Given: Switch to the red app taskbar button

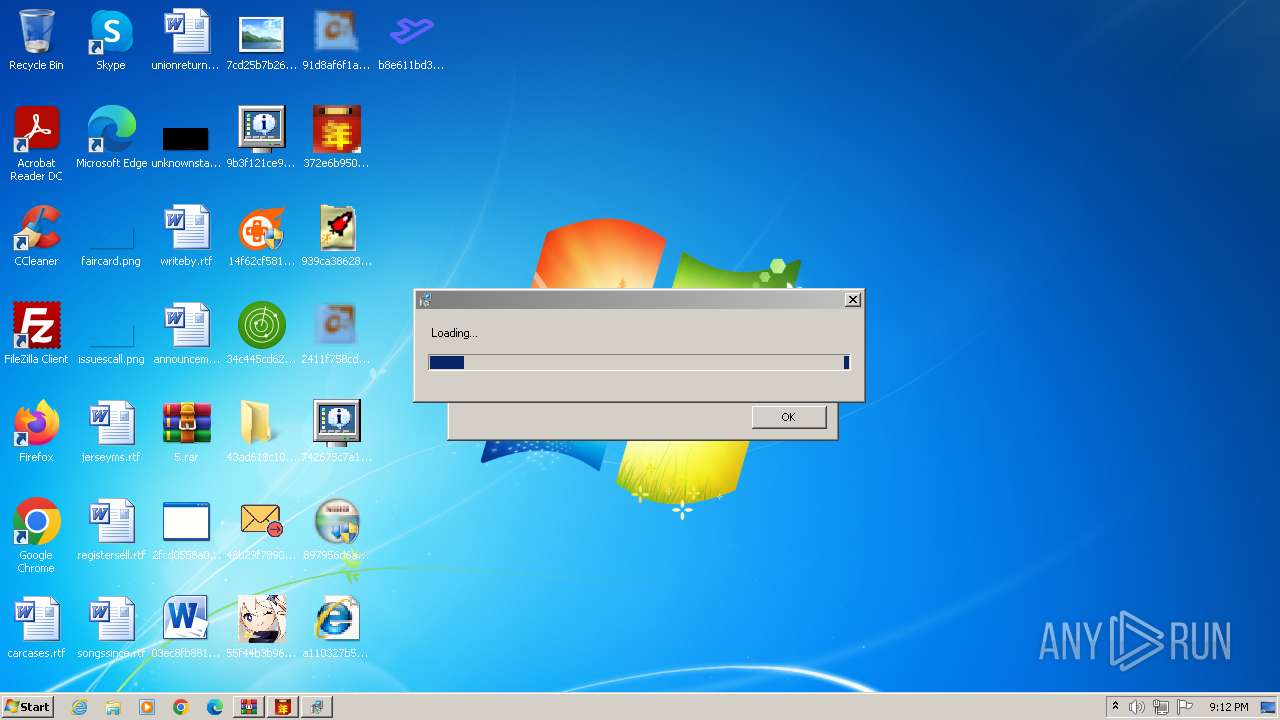Looking at the screenshot, I should tap(283, 707).
